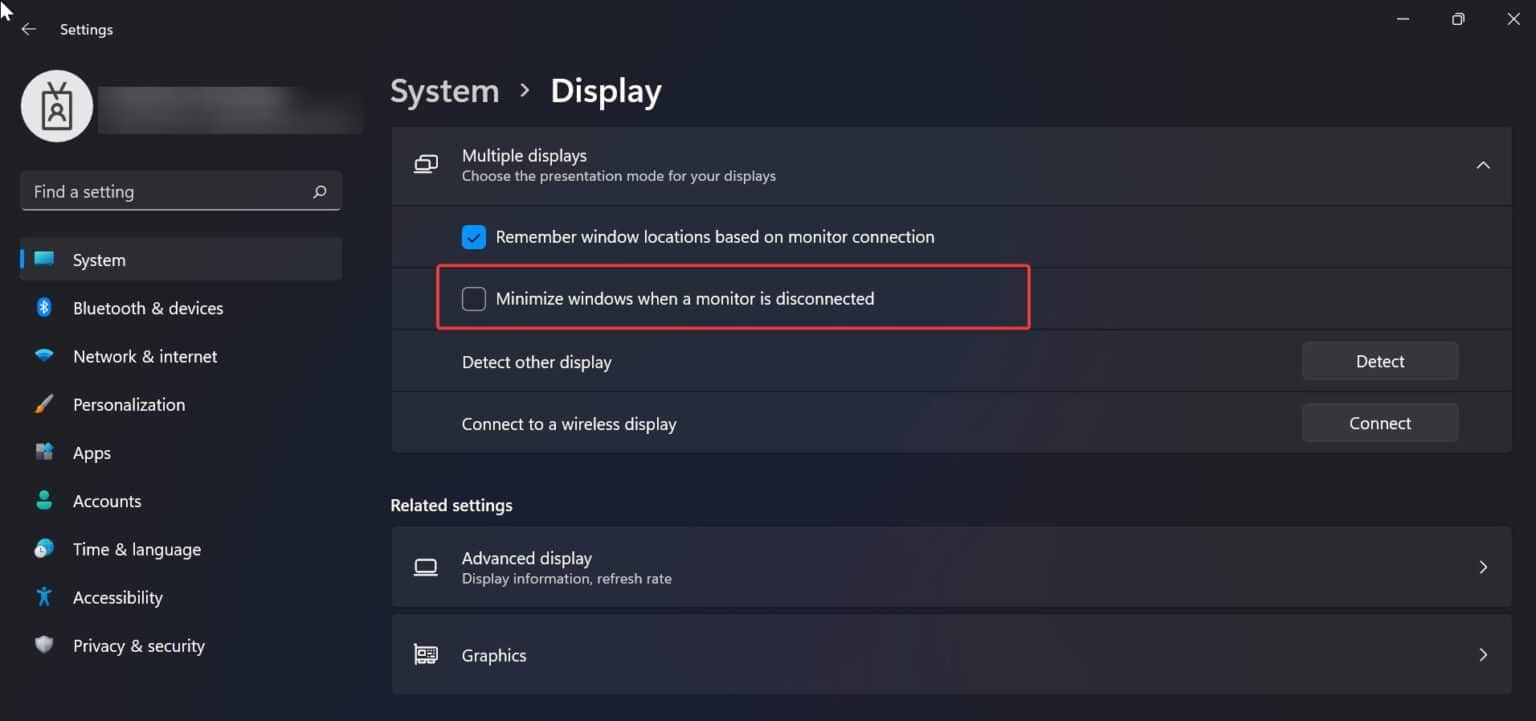The width and height of the screenshot is (1536, 721).
Task: Connect to a wireless display
Action: pos(1380,422)
